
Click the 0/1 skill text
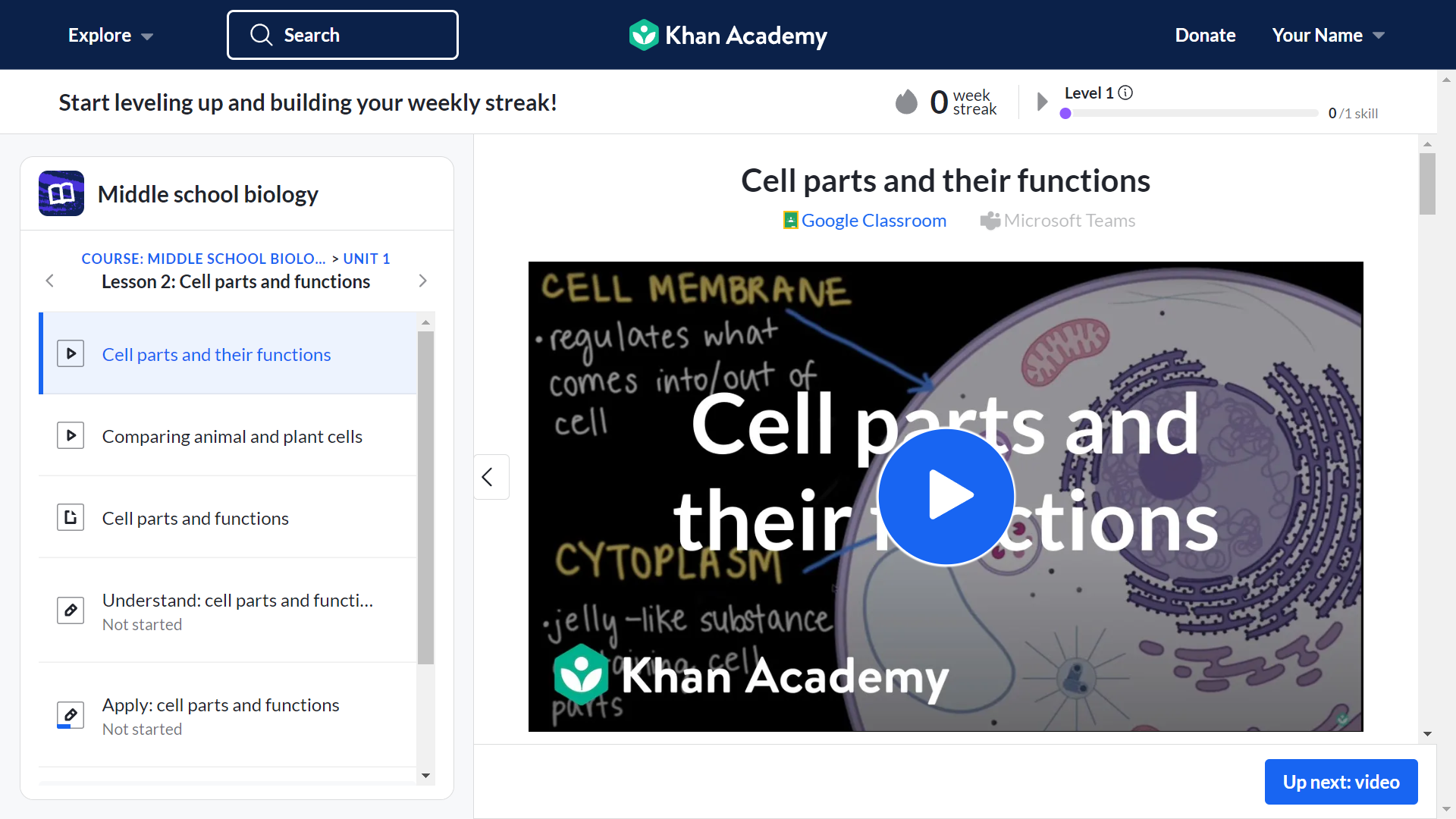(1353, 113)
